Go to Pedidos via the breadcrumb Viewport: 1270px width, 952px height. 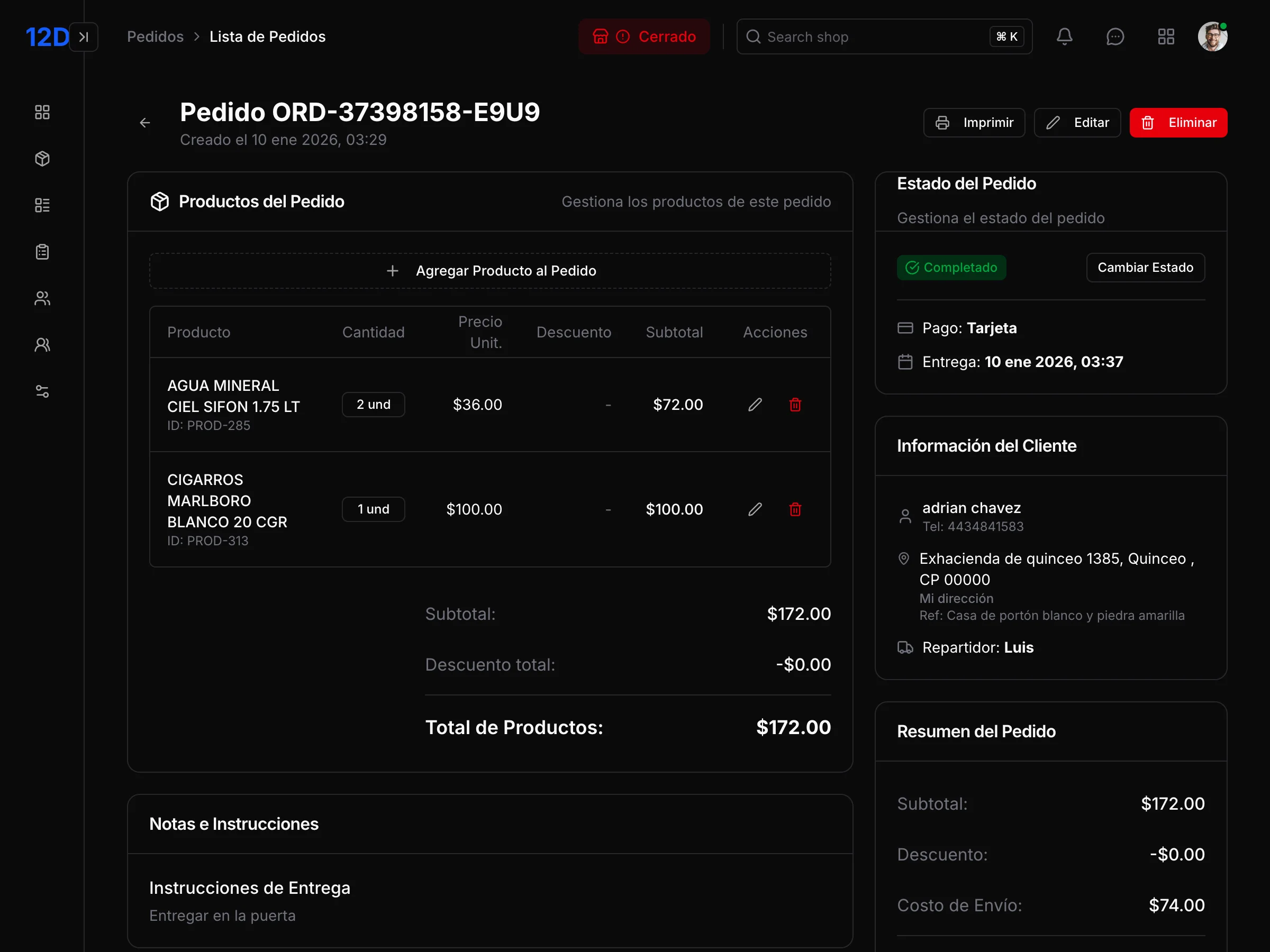(x=155, y=36)
